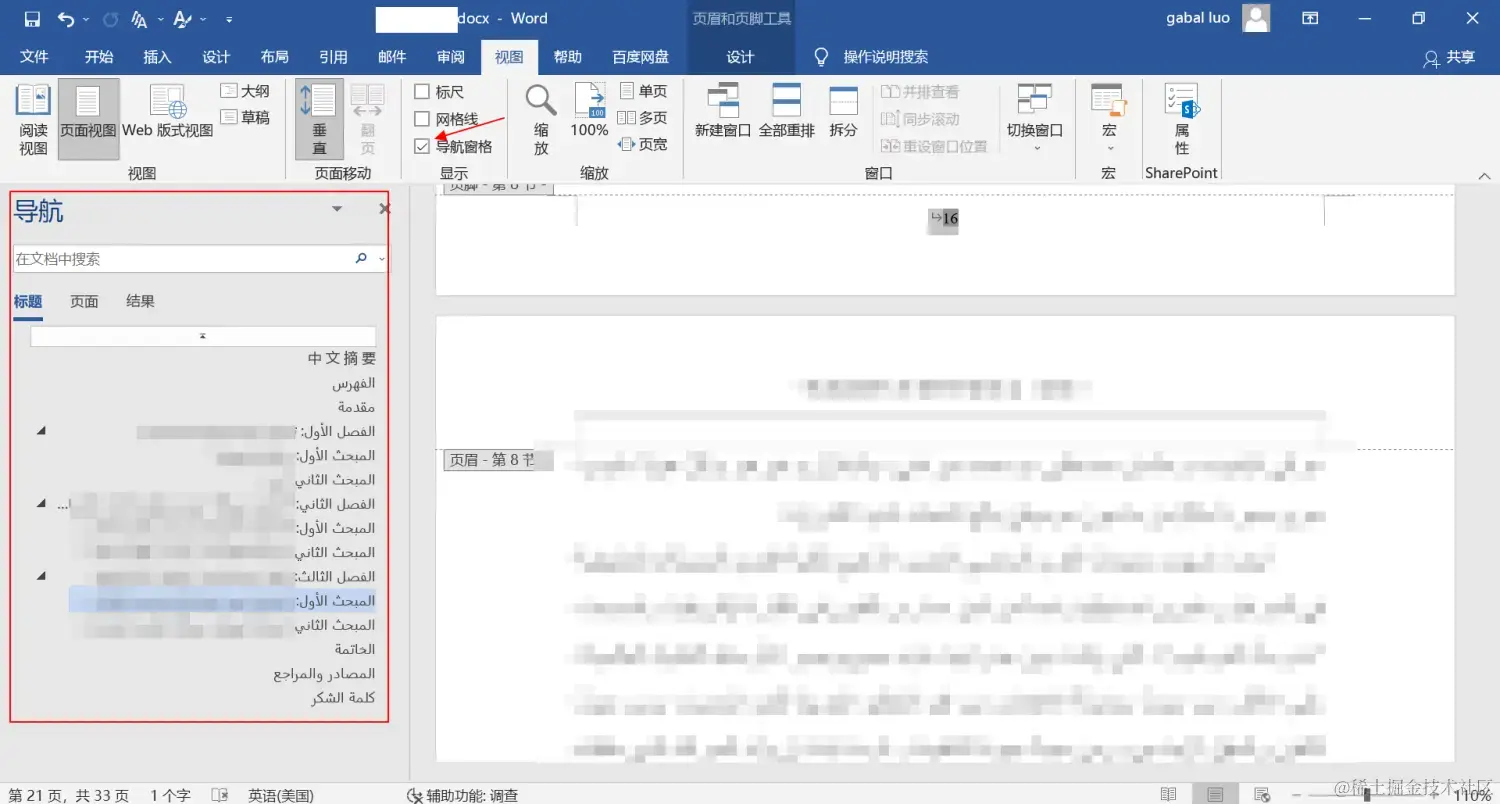Switch to the 引用 (References) tab
Viewport: 1500px width, 804px height.
click(x=333, y=57)
